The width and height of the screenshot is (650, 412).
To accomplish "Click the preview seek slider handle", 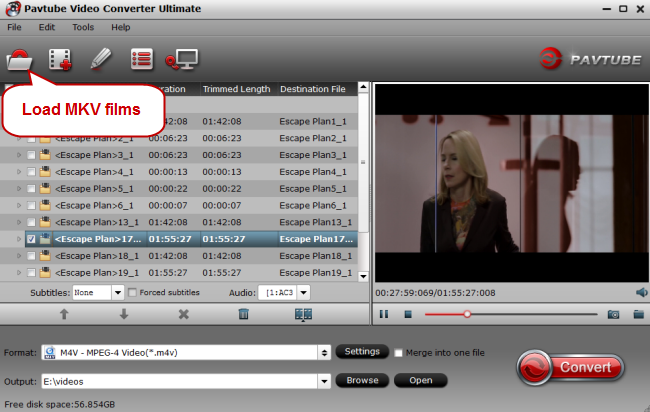I will [467, 314].
